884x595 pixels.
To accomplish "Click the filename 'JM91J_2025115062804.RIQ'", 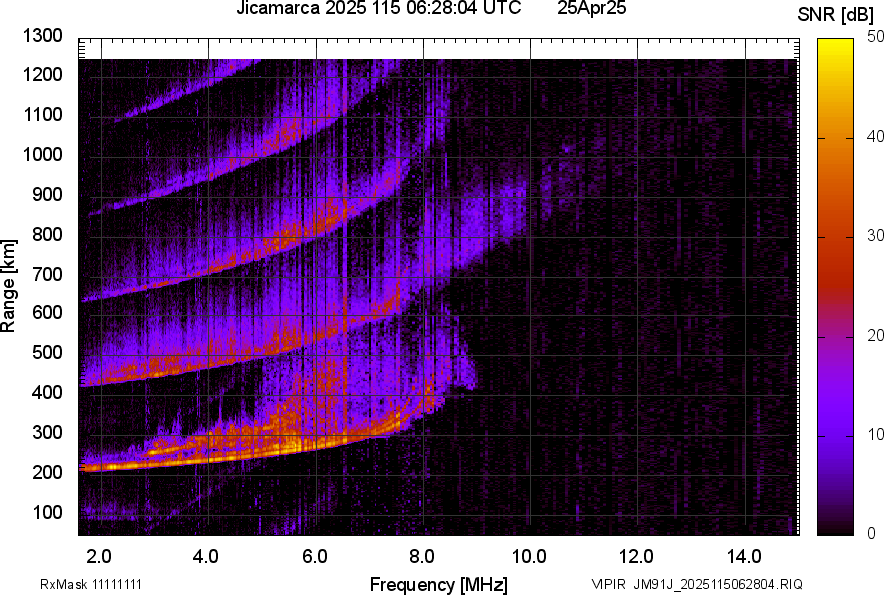I will click(718, 584).
